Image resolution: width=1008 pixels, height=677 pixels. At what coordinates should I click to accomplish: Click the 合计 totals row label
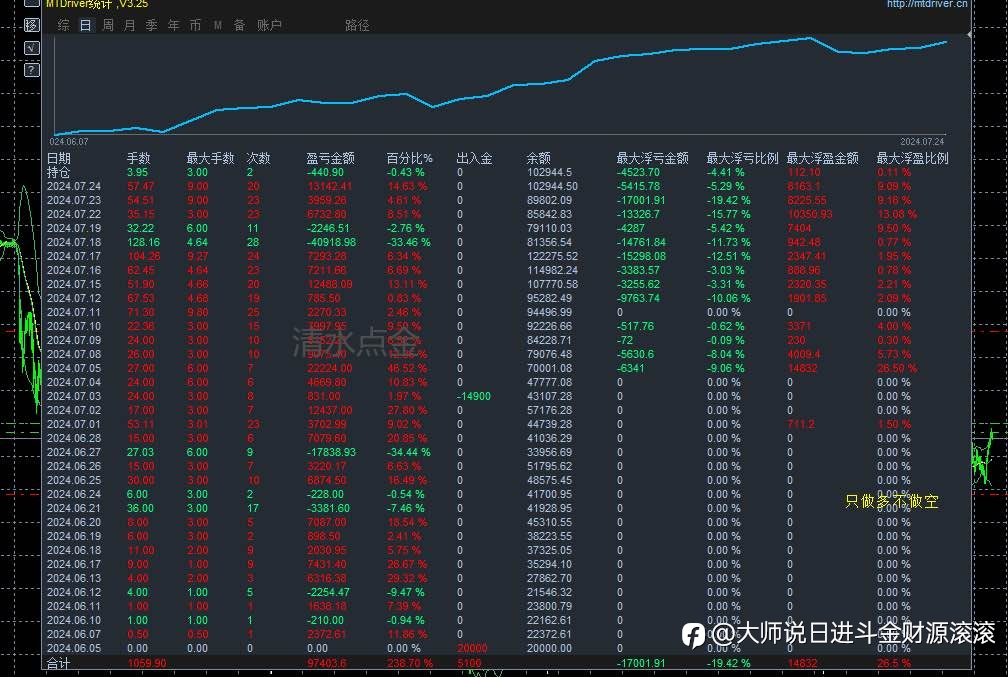58,663
